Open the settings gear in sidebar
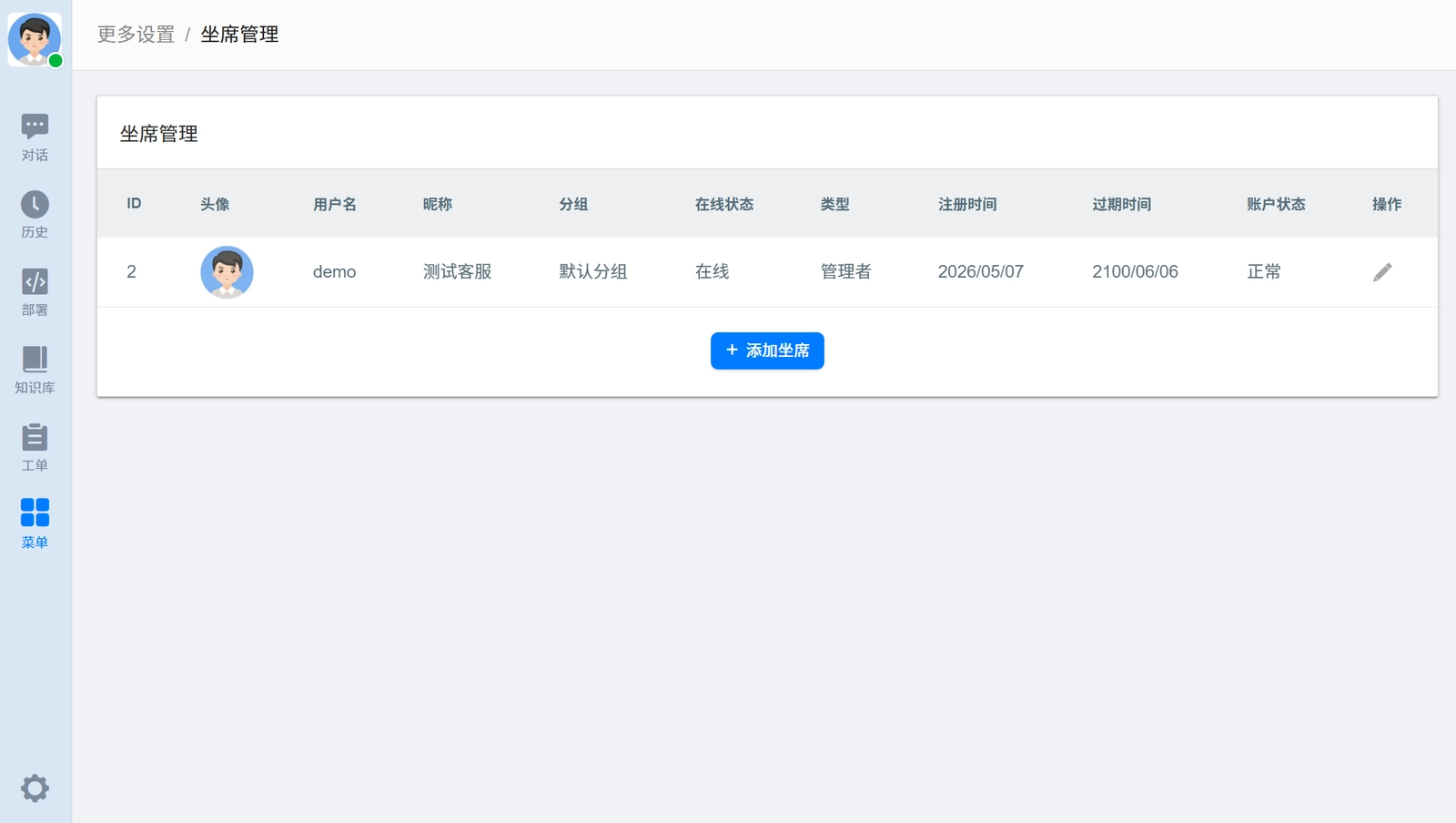Image resolution: width=1456 pixels, height=823 pixels. pos(35,787)
